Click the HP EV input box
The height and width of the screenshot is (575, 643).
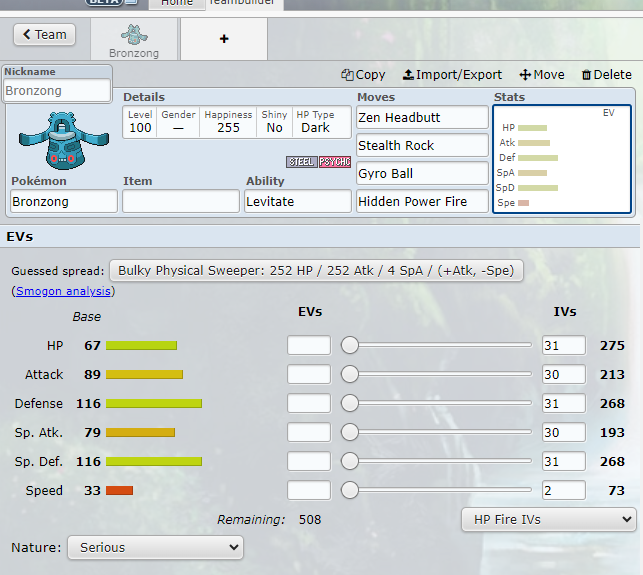point(309,345)
